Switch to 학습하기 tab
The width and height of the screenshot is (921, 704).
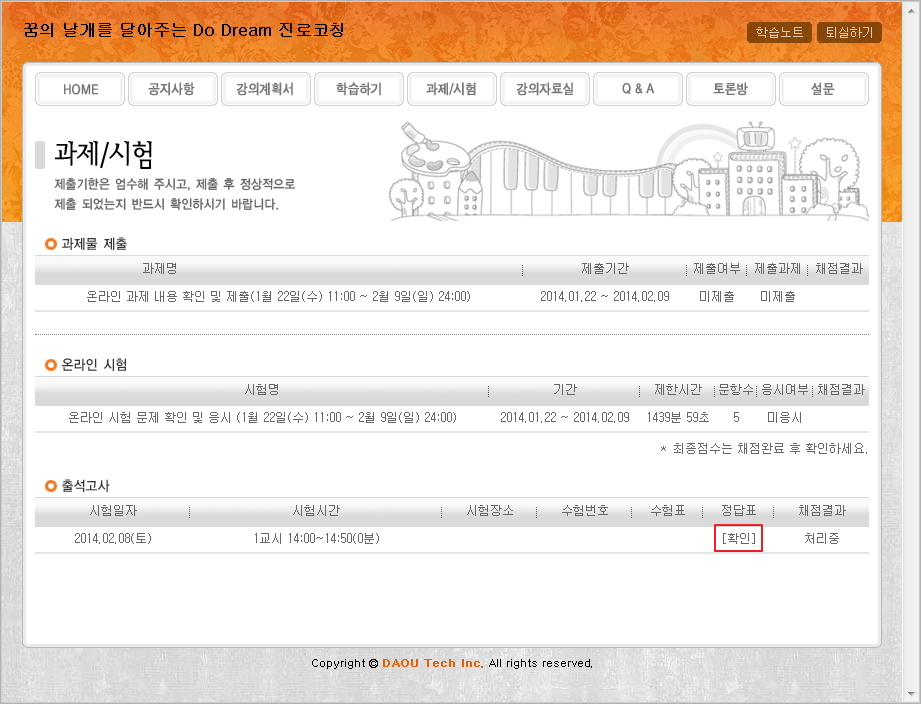pos(359,89)
